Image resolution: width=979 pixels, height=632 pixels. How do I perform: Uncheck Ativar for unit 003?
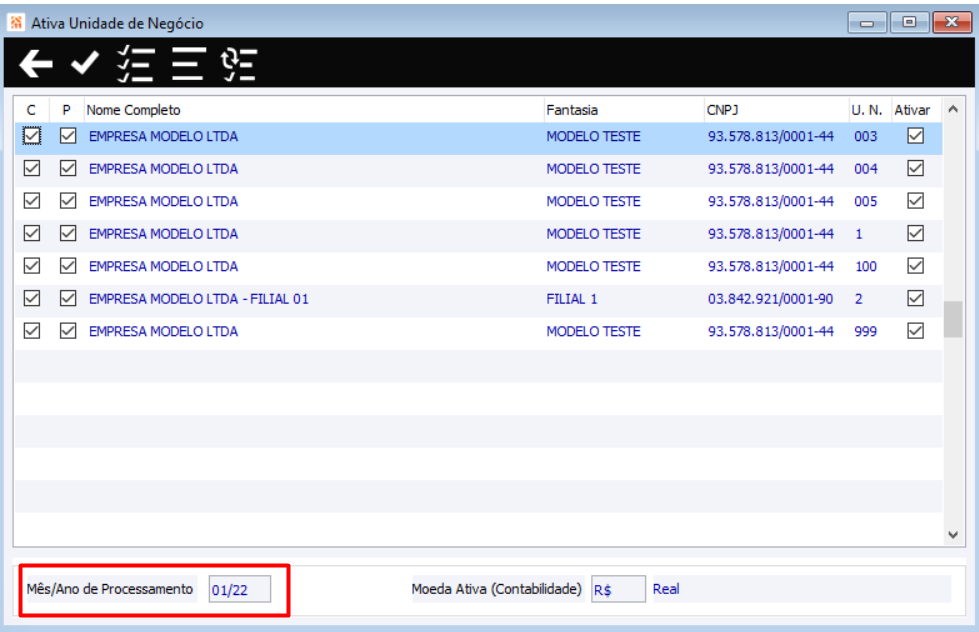coord(915,136)
